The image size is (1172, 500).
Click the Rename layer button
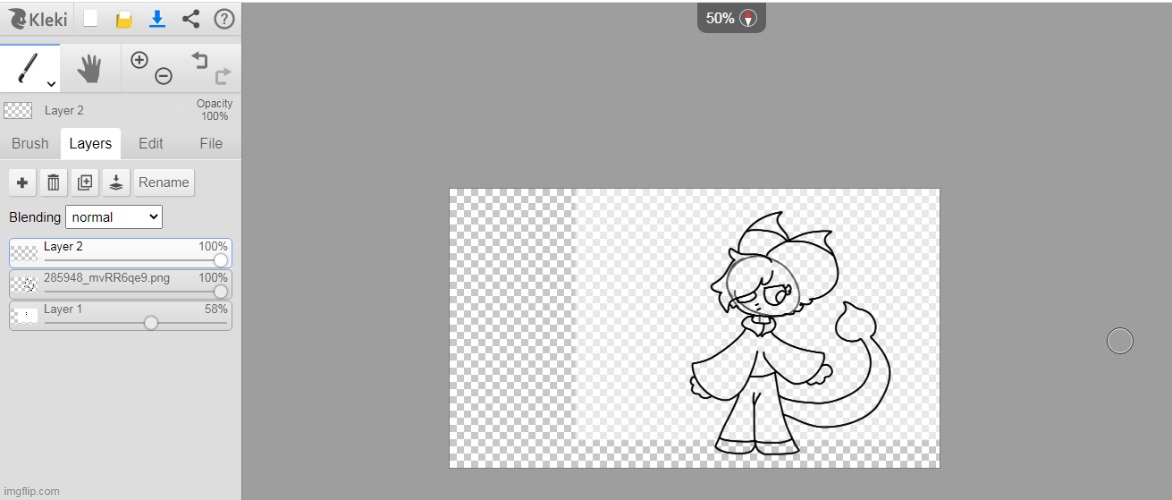[x=163, y=182]
